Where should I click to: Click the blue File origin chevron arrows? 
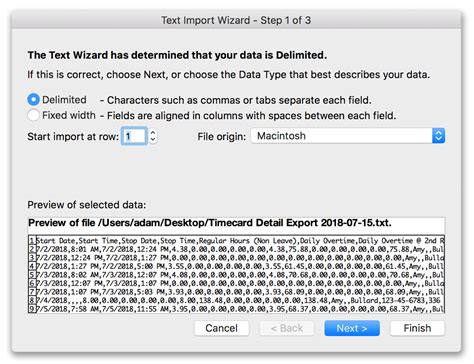(x=438, y=136)
